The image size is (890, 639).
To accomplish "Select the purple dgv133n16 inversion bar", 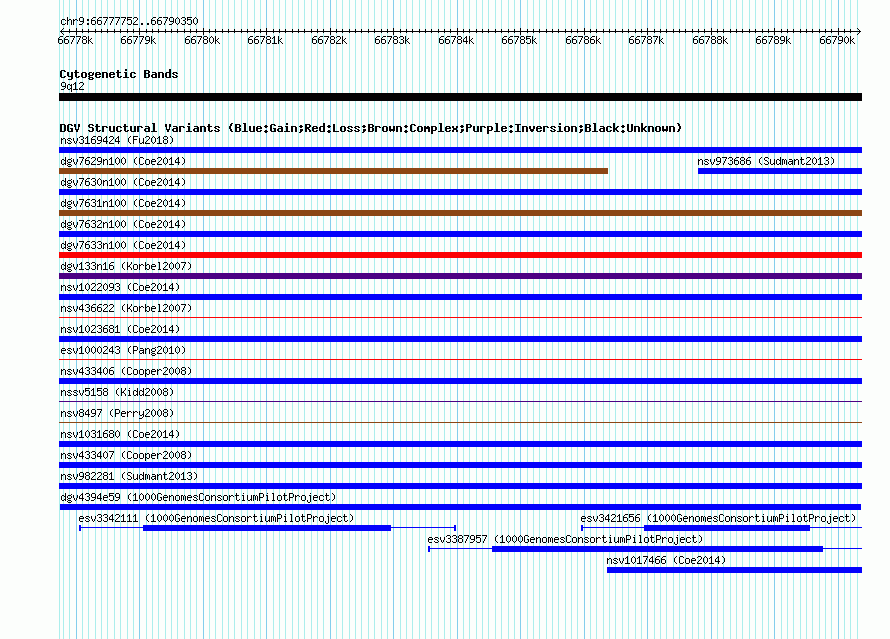I will click(460, 276).
